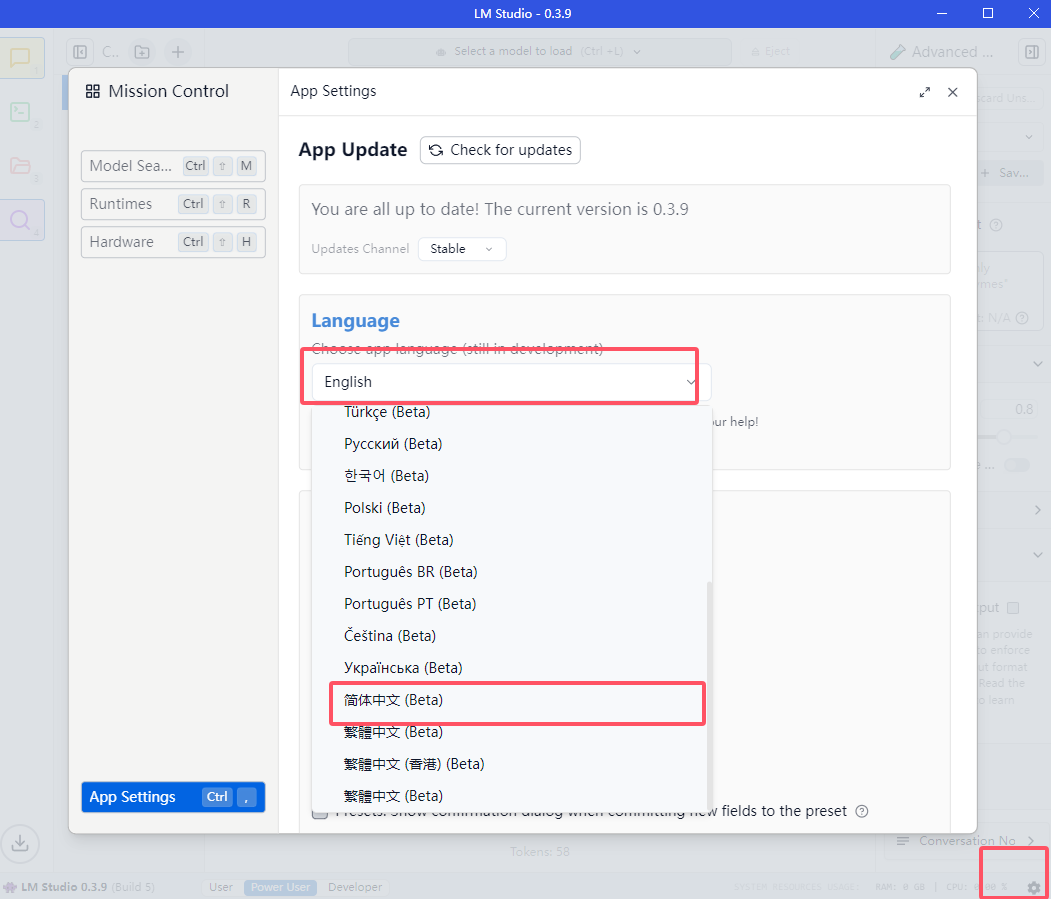Toggle structured output checkbox in background

point(1013,608)
